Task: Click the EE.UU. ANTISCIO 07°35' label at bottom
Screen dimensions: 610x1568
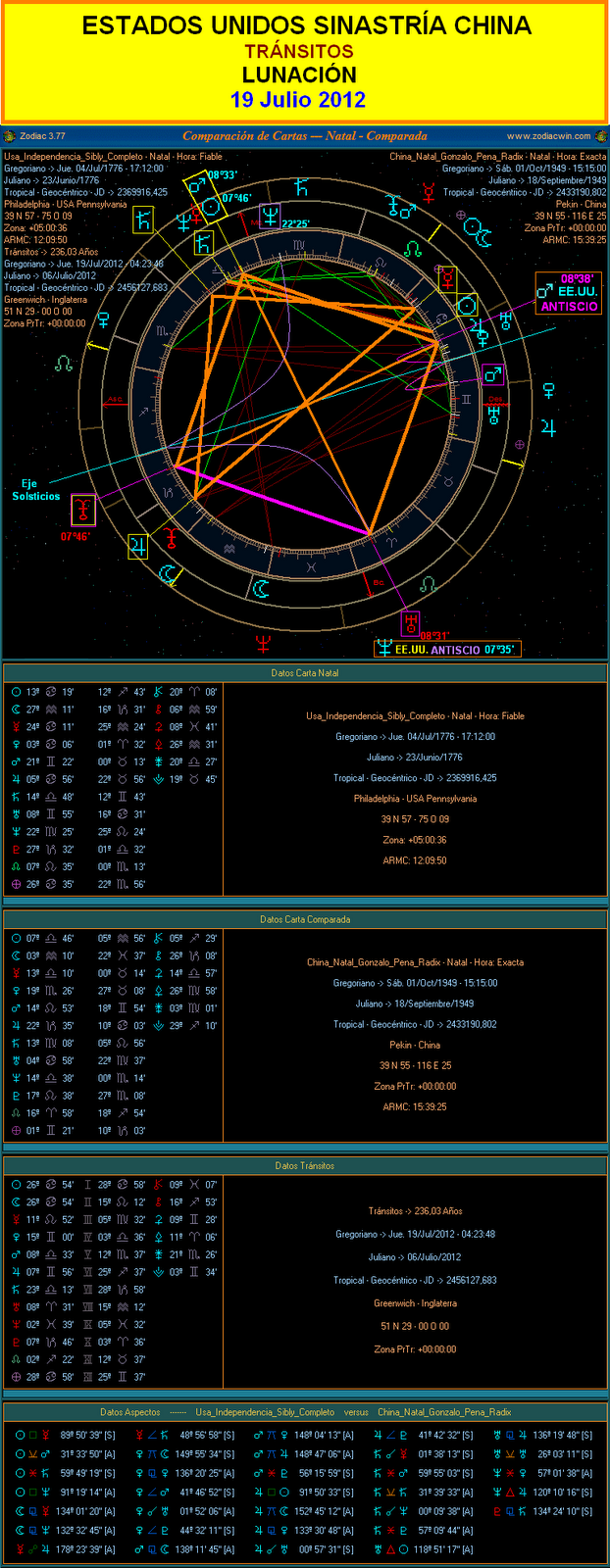Action: point(455,649)
